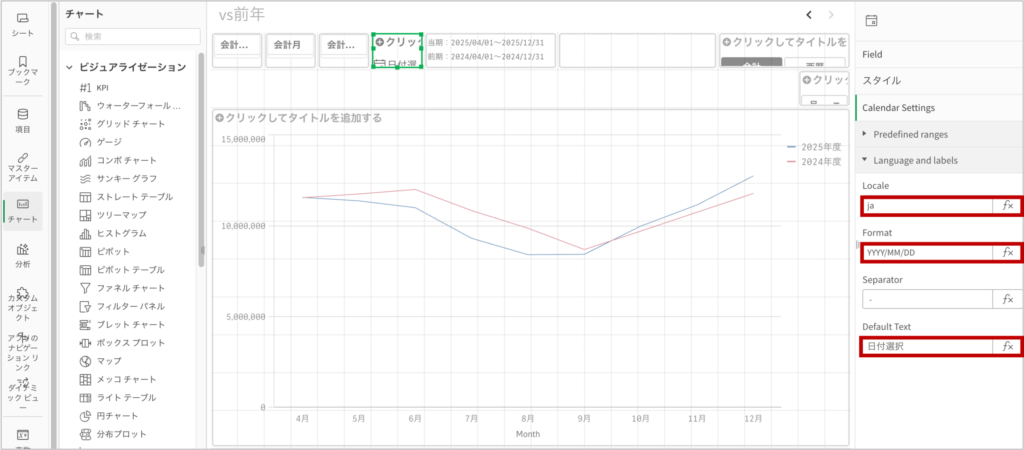Open the 項目 (Fields) panel
This screenshot has width=1024, height=450.
pos(22,119)
